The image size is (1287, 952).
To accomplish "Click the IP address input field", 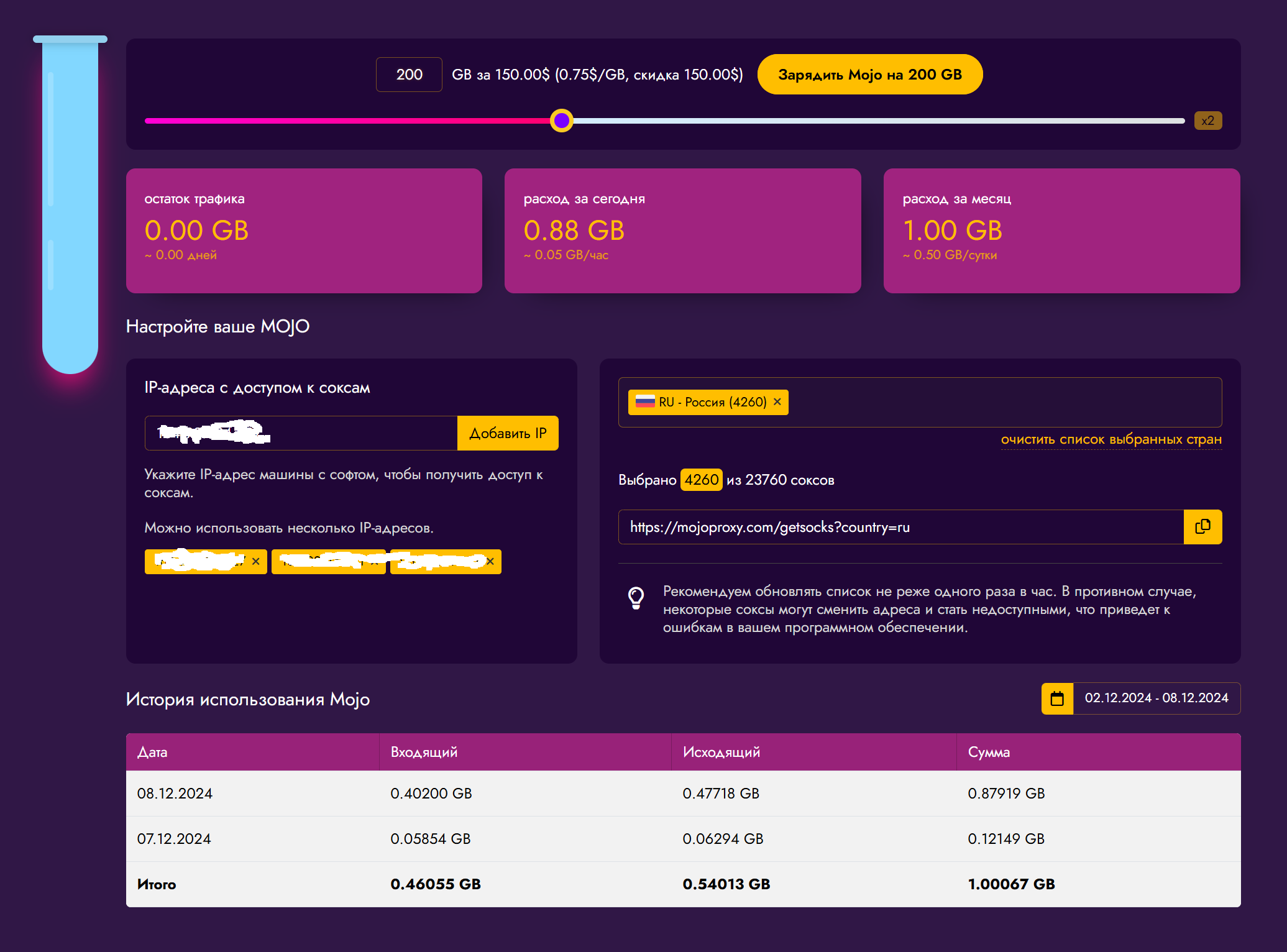I will point(301,433).
